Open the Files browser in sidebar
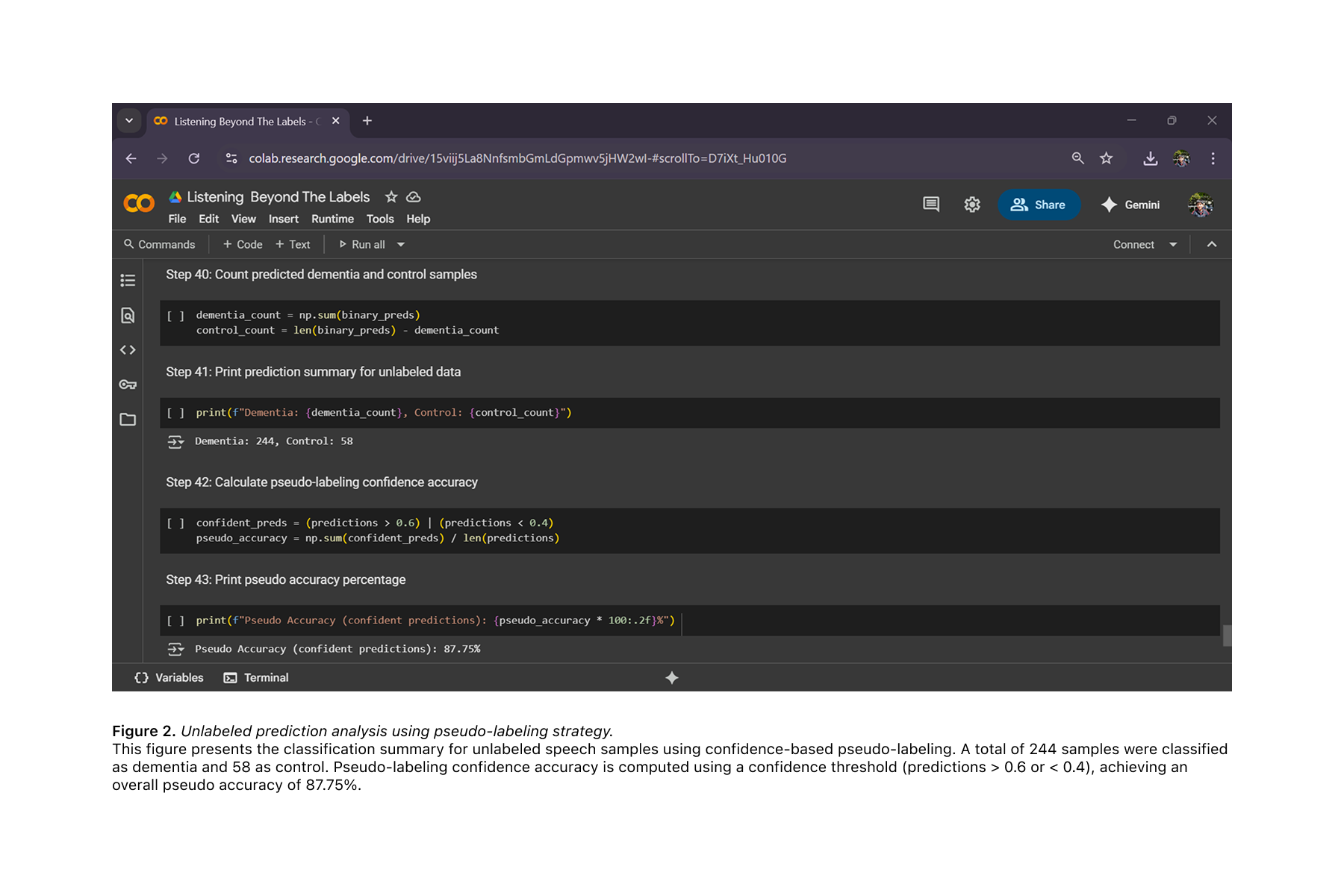 point(128,420)
